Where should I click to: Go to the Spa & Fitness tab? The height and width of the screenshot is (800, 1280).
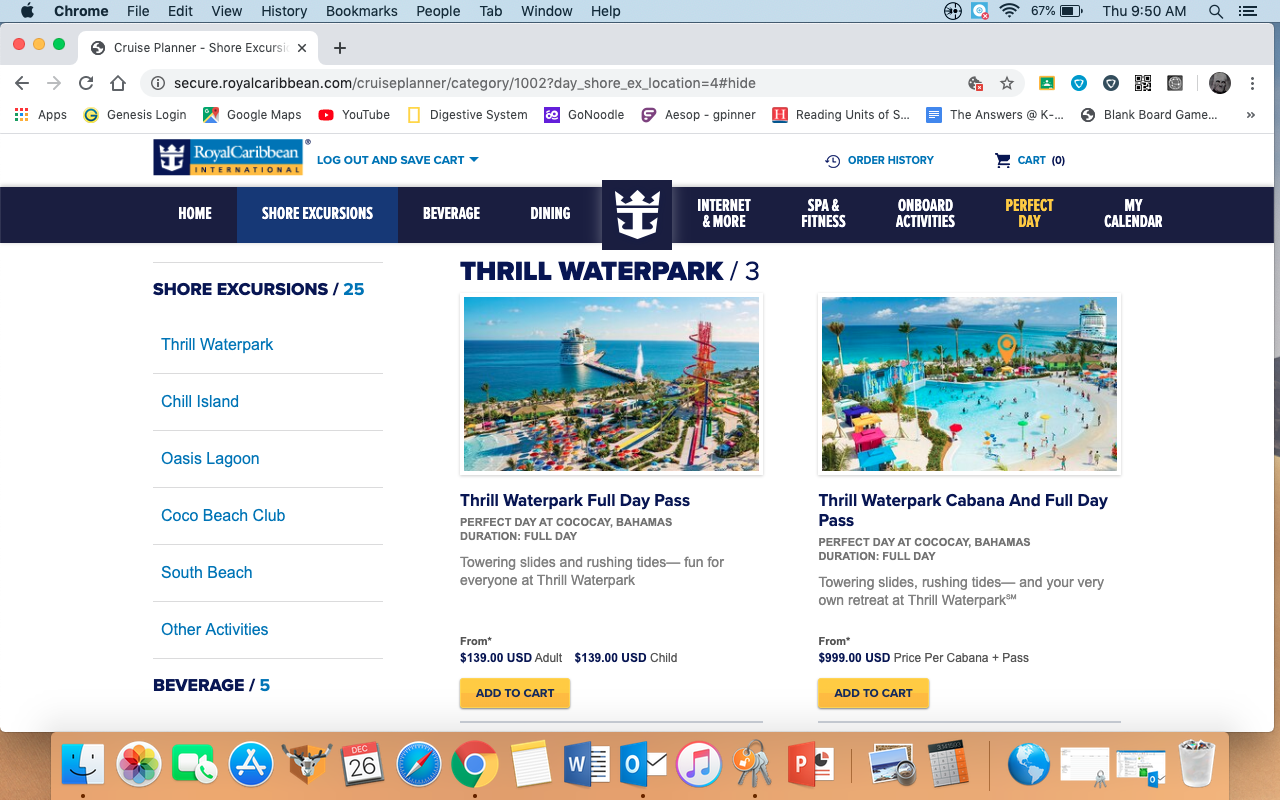pyautogui.click(x=823, y=214)
